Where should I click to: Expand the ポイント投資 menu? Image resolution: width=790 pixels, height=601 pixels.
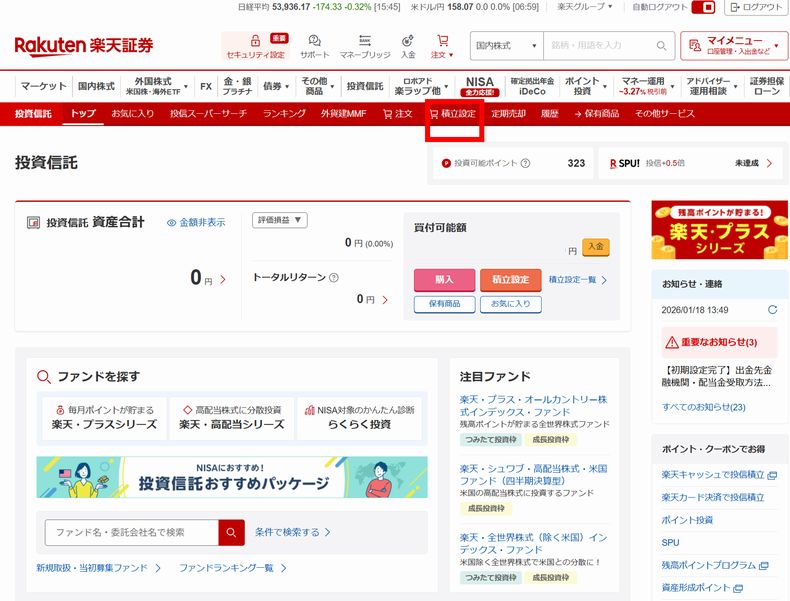[x=585, y=86]
